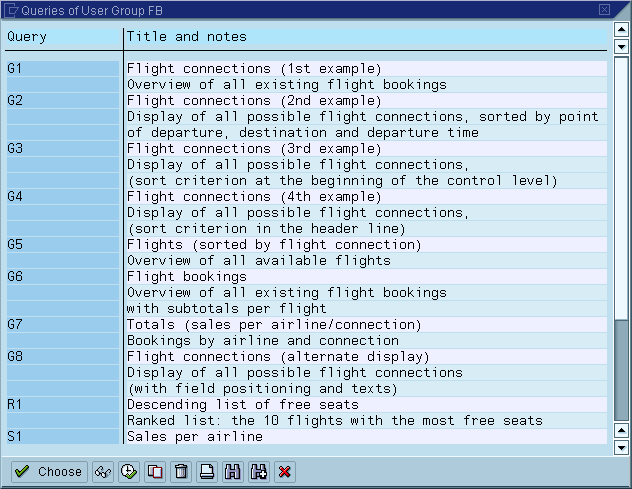Open Find using the binoculars icon
The height and width of the screenshot is (489, 632).
pos(233,471)
